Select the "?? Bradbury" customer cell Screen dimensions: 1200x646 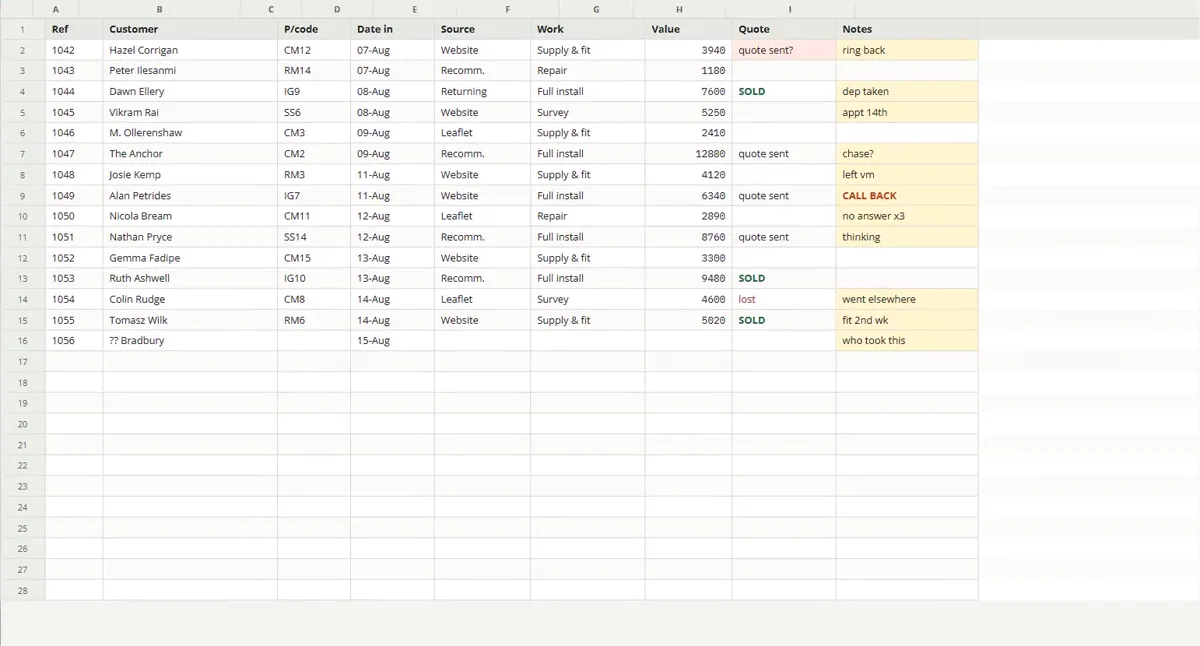[x=190, y=341]
